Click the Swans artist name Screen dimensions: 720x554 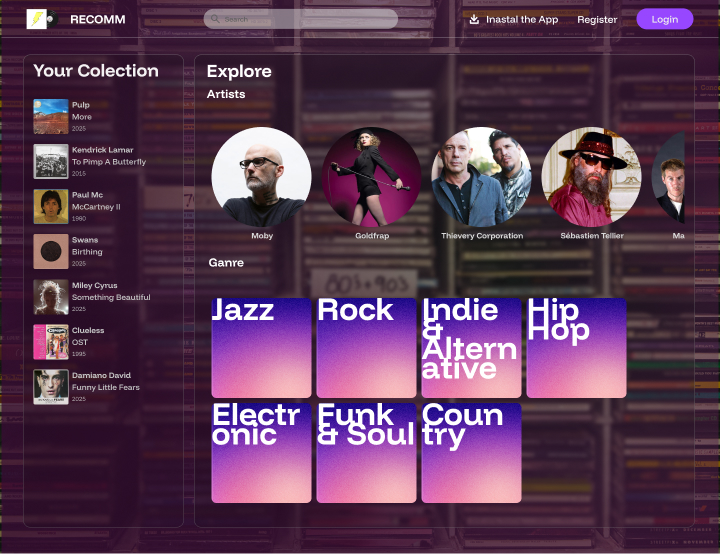(85, 240)
